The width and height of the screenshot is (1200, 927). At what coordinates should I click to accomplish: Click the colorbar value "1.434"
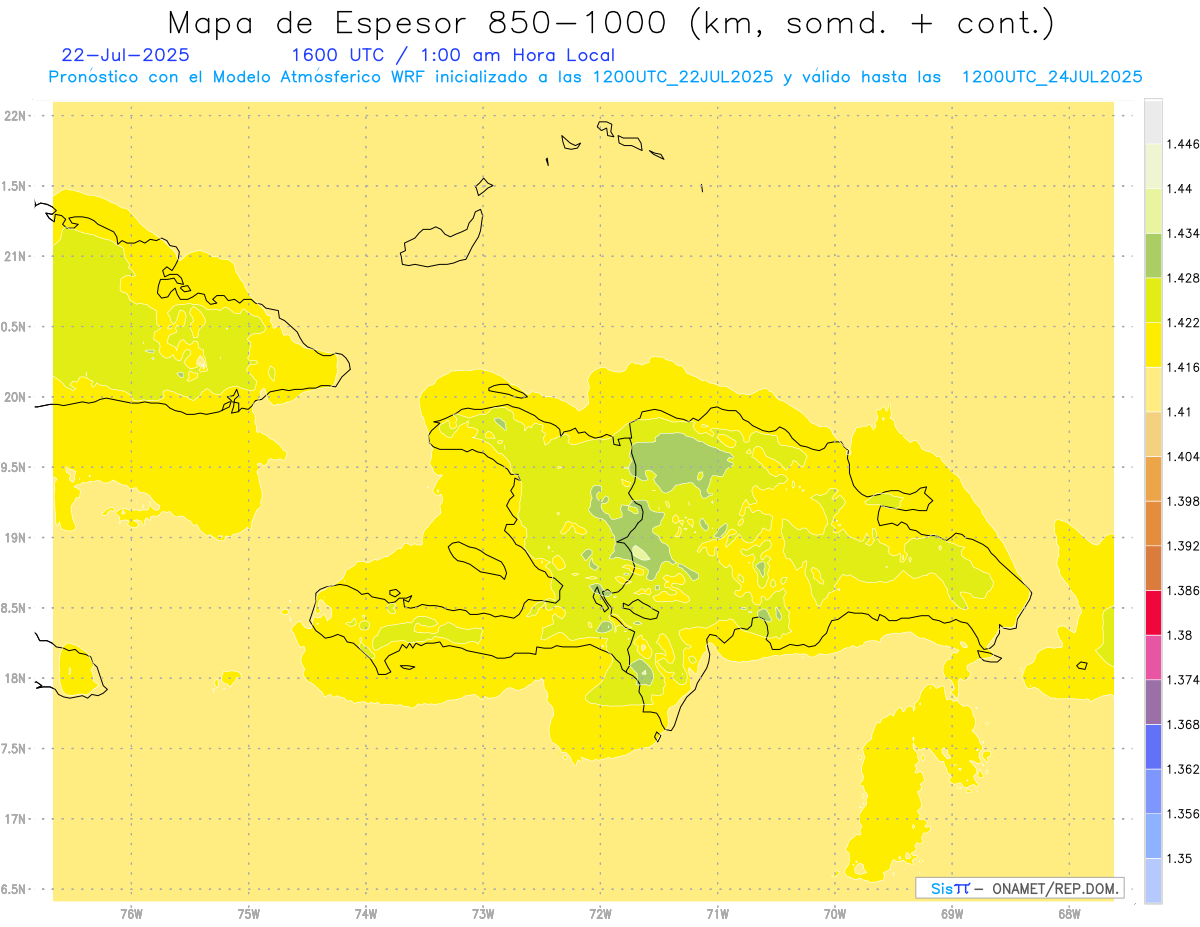coord(1184,233)
